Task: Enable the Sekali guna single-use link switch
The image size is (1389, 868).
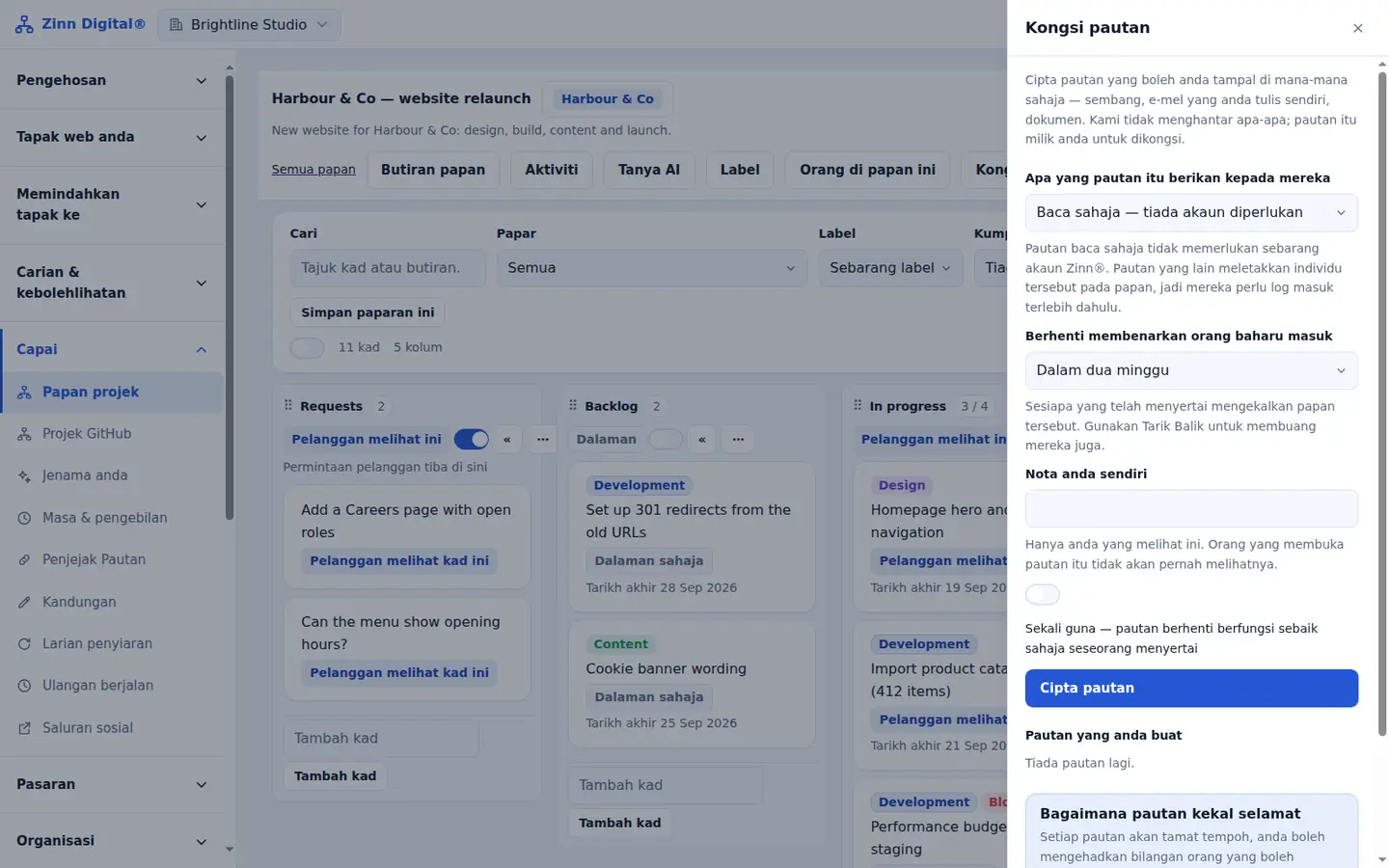Action: point(1042,594)
